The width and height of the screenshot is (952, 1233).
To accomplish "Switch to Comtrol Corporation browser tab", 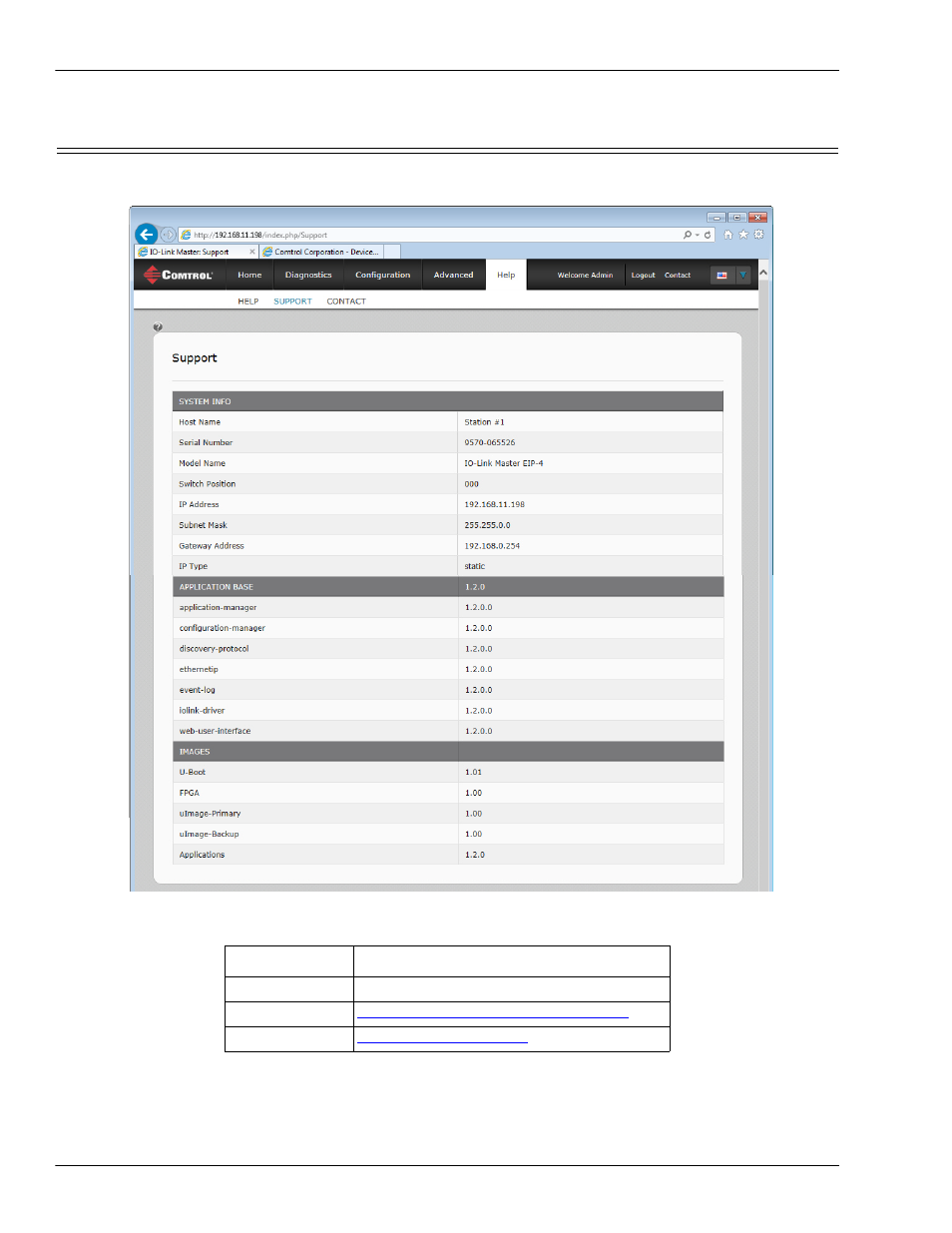I will coord(326,253).
